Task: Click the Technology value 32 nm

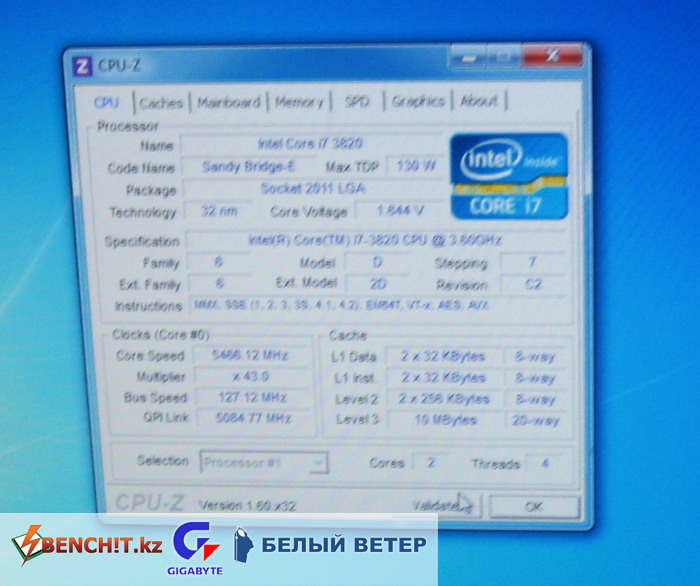Action: (219, 211)
